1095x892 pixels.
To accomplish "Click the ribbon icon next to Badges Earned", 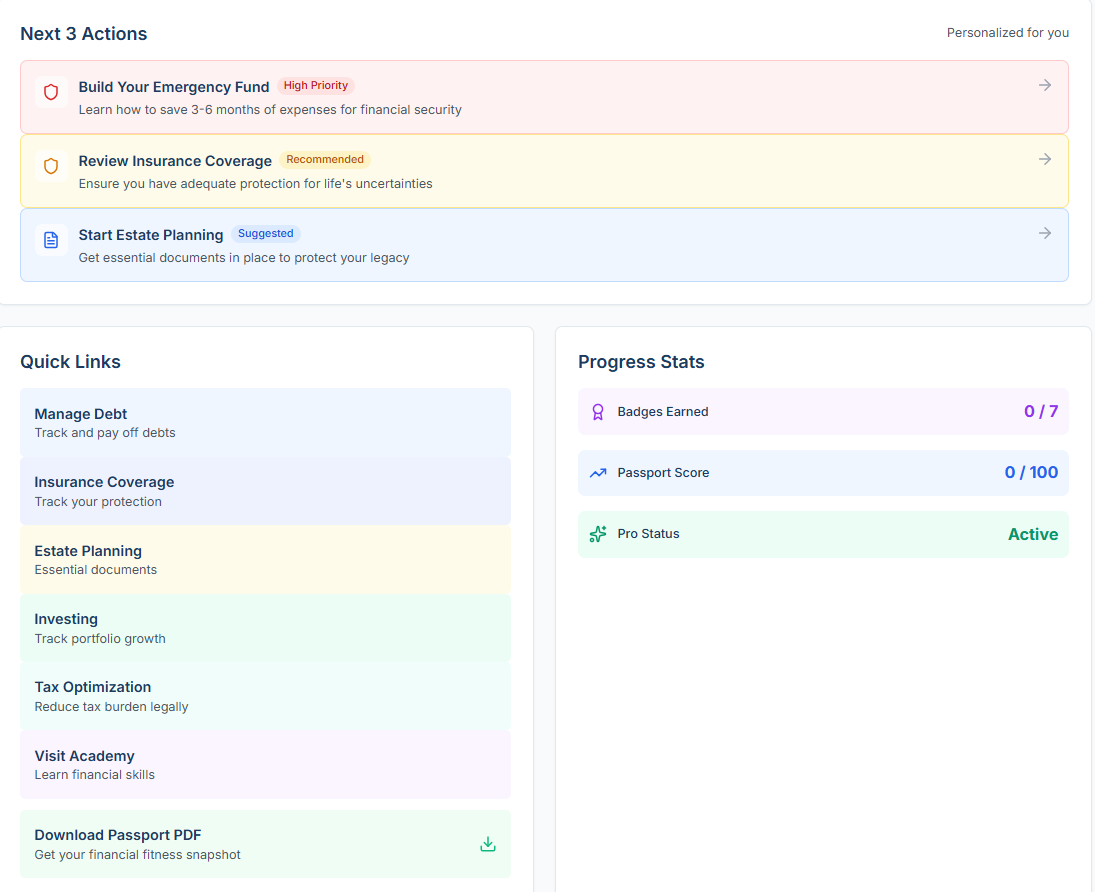I will pos(597,411).
